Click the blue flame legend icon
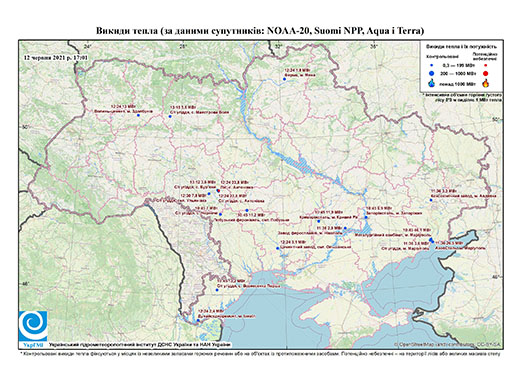The image size is (520, 368). (x=431, y=83)
